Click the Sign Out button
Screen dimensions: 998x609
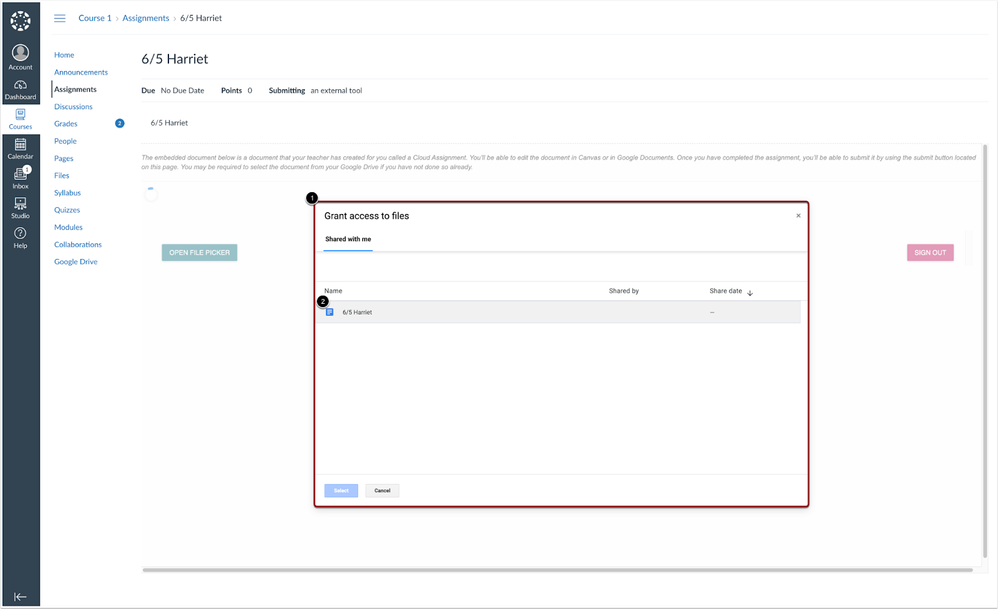click(x=930, y=253)
